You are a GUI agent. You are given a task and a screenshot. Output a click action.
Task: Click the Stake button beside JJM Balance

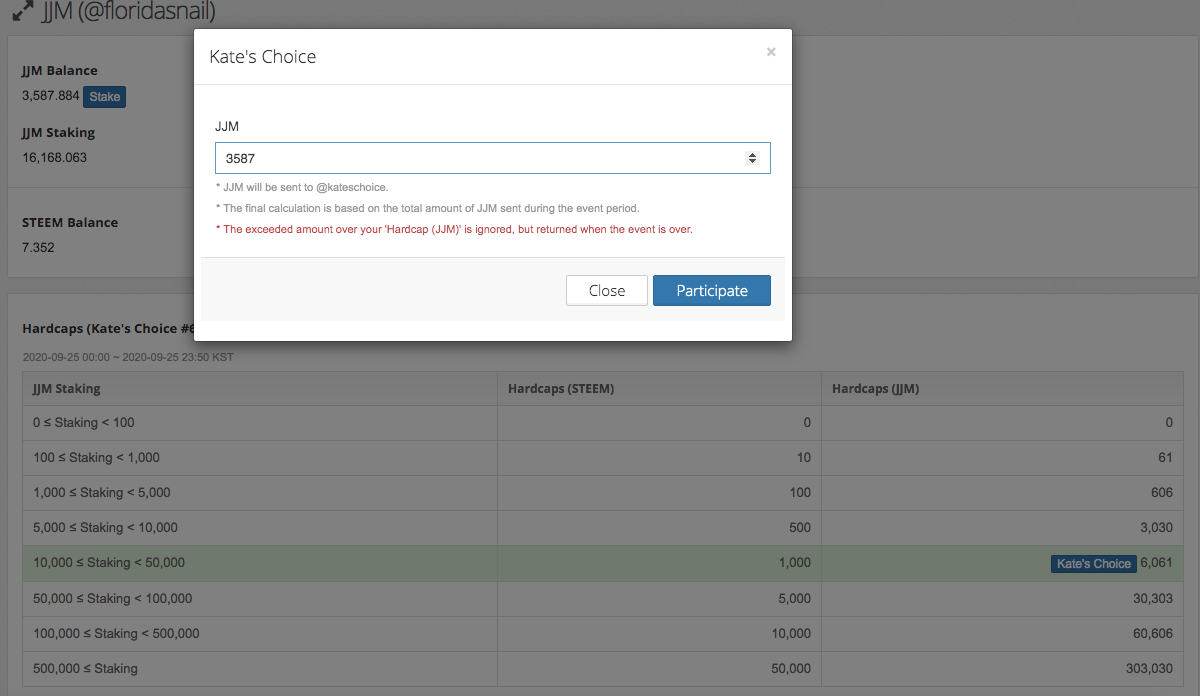click(105, 97)
